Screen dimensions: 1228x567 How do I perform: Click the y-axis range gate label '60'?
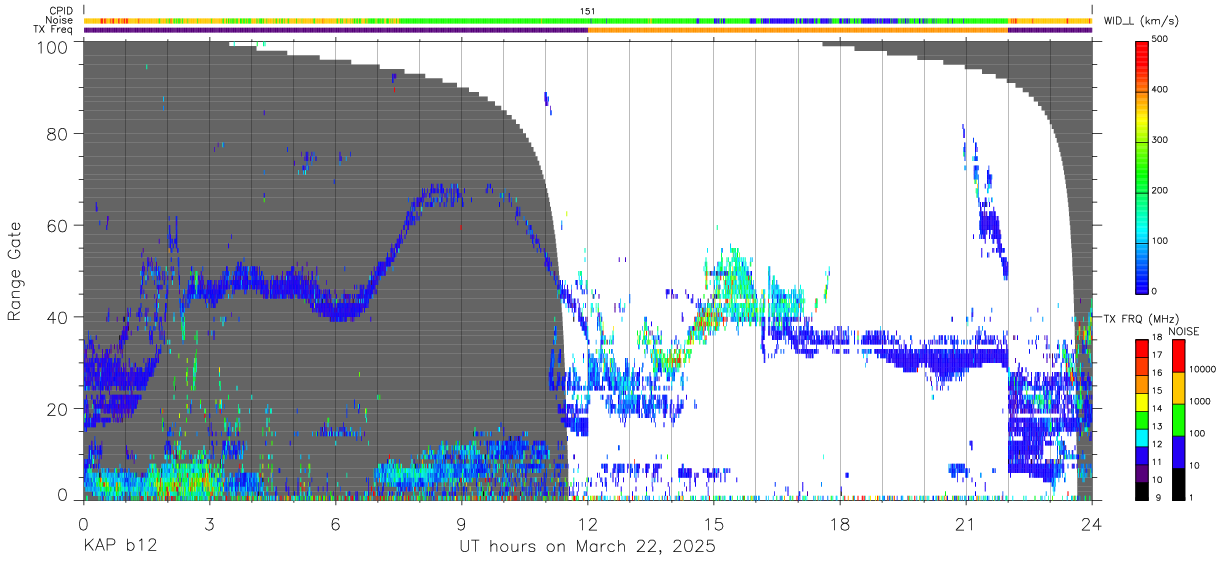59,225
